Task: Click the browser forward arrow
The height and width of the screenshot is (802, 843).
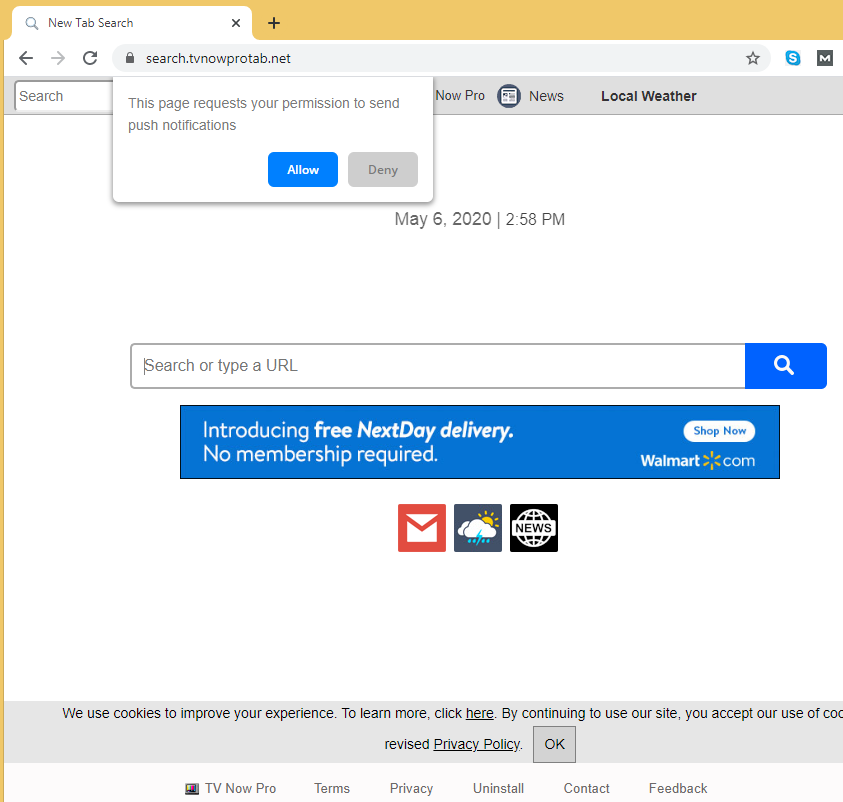Action: (58, 58)
